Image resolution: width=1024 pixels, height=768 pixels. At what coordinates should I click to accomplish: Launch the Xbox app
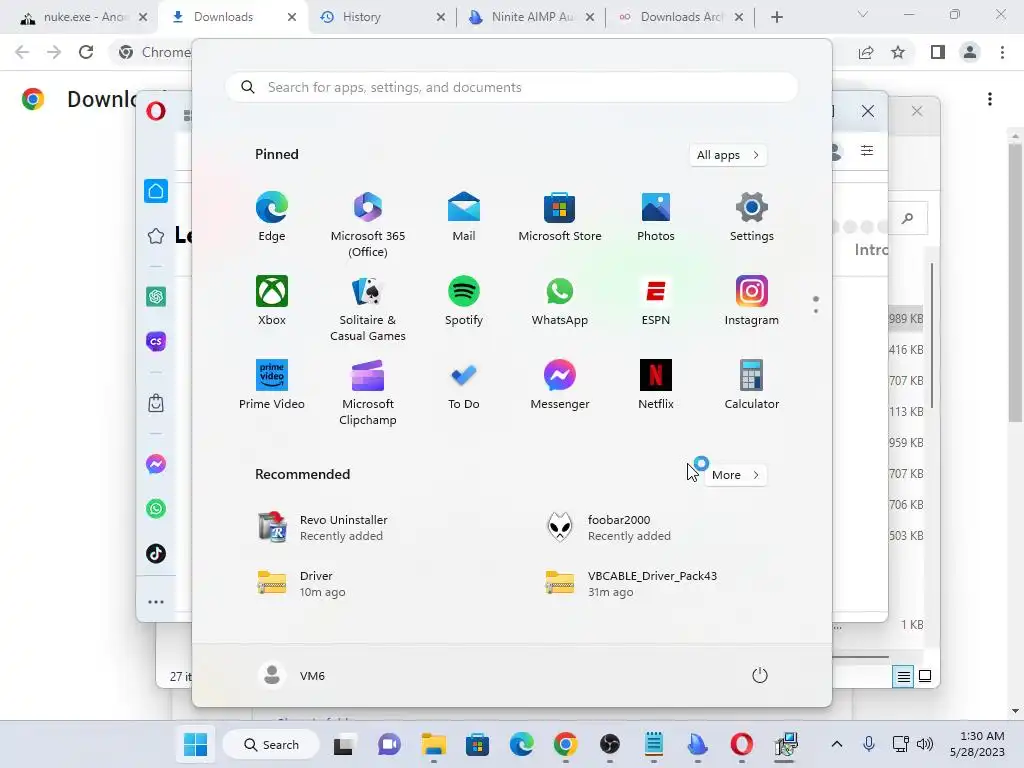tap(272, 300)
